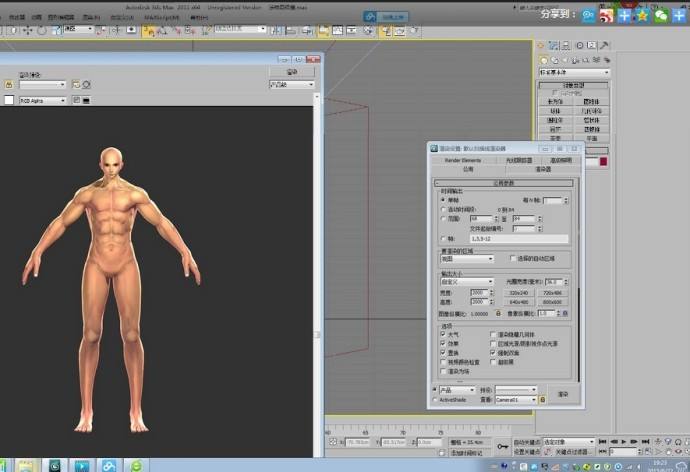
Task: Choose the 640x480 output size preset
Action: (519, 301)
